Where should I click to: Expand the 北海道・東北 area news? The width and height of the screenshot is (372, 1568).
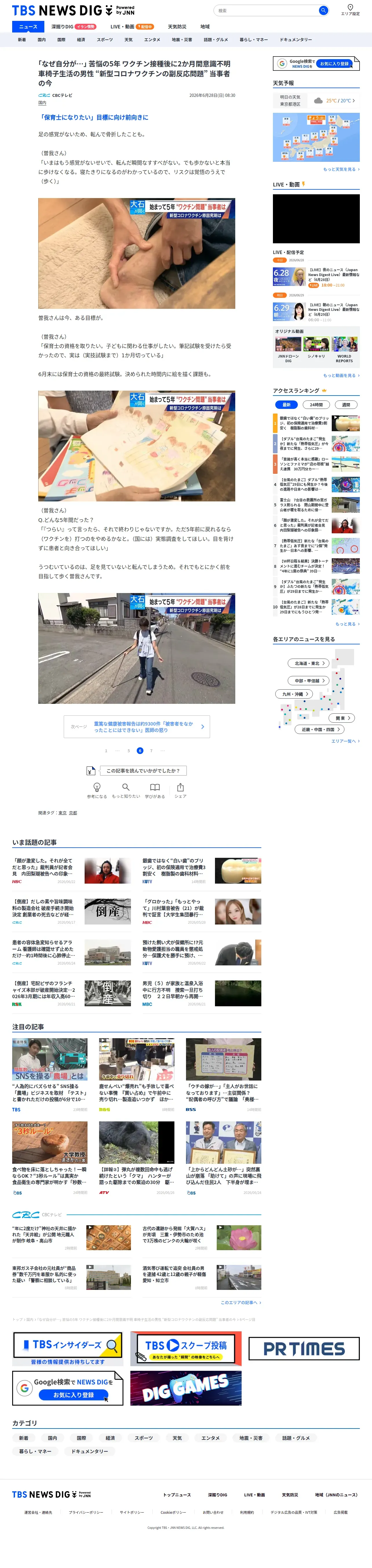[309, 664]
